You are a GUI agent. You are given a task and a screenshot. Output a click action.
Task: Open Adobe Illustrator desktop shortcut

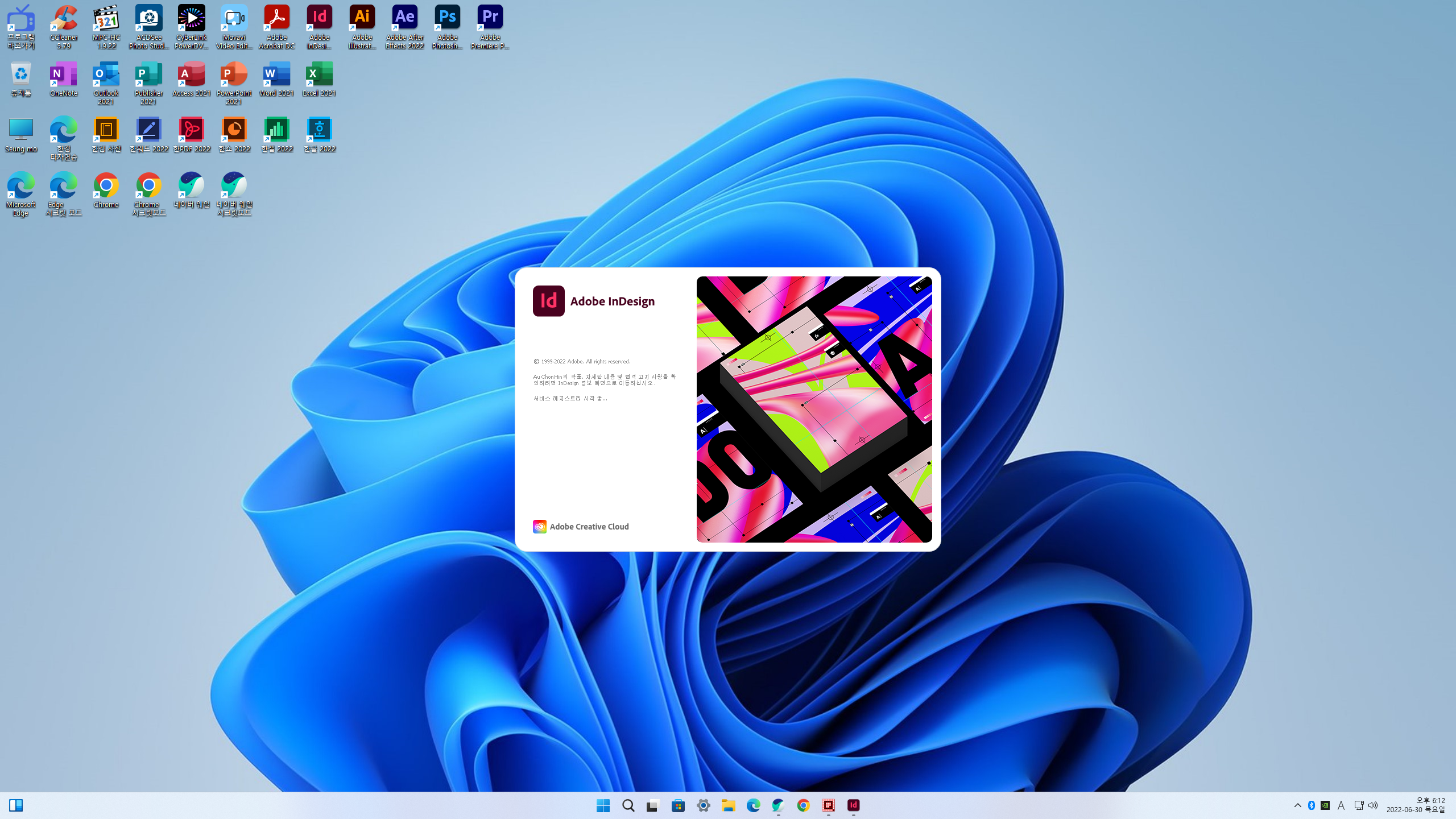coord(362,26)
